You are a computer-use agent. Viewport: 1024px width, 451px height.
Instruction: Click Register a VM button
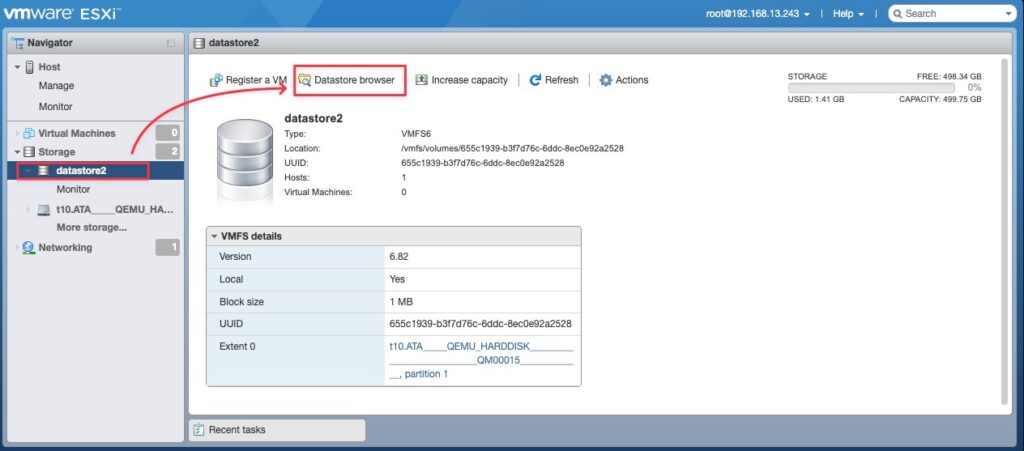(x=248, y=80)
